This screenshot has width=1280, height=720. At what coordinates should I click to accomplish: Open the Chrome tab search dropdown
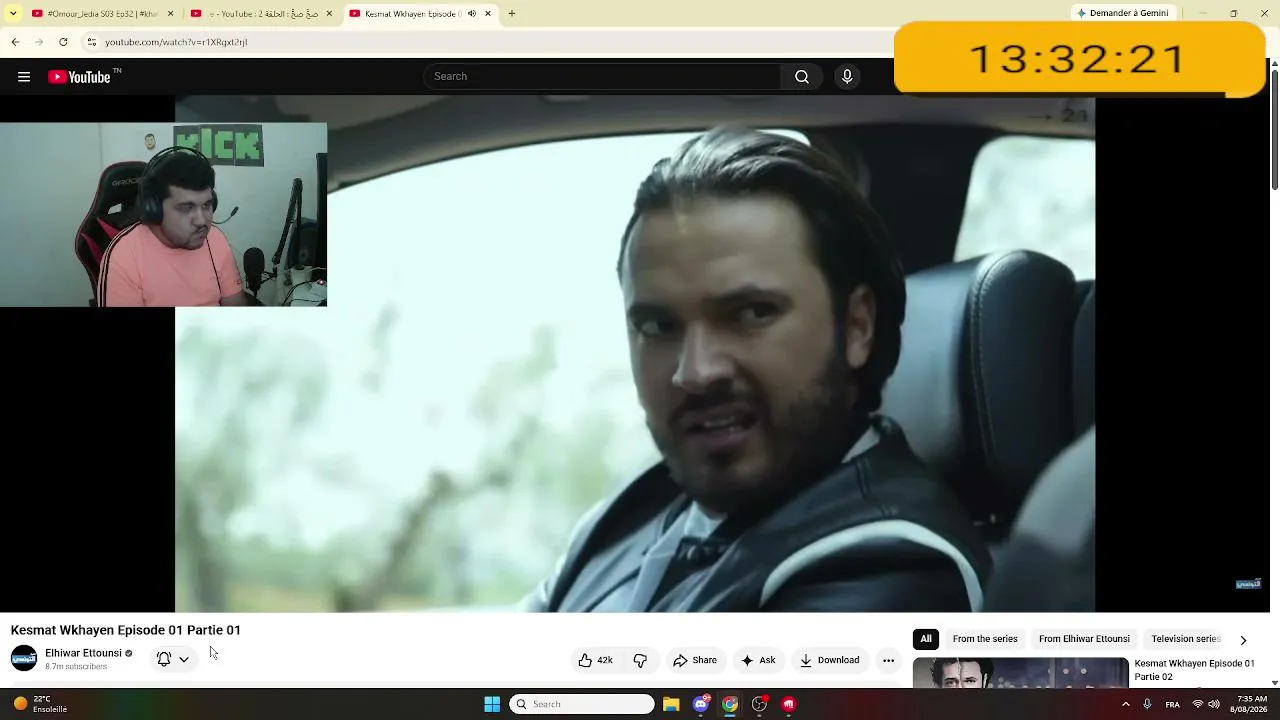click(13, 14)
